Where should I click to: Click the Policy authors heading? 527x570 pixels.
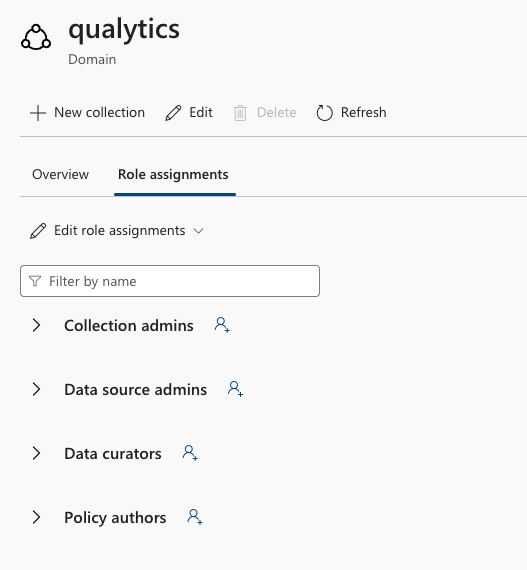pyautogui.click(x=115, y=518)
